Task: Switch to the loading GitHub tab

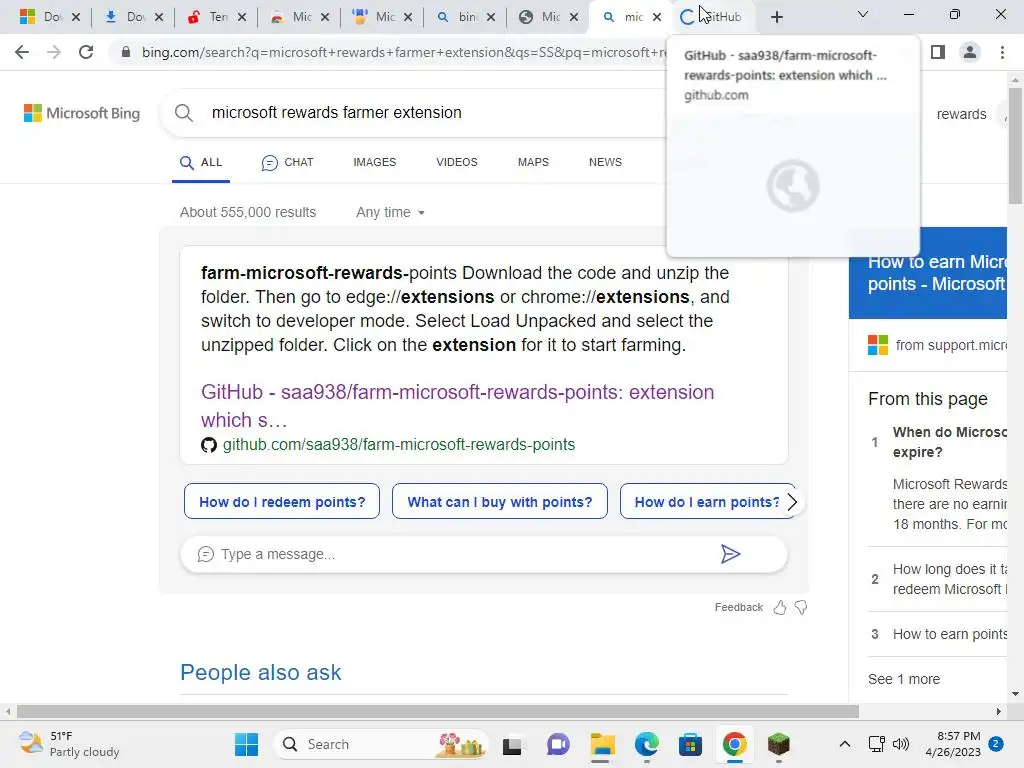Action: tap(712, 17)
